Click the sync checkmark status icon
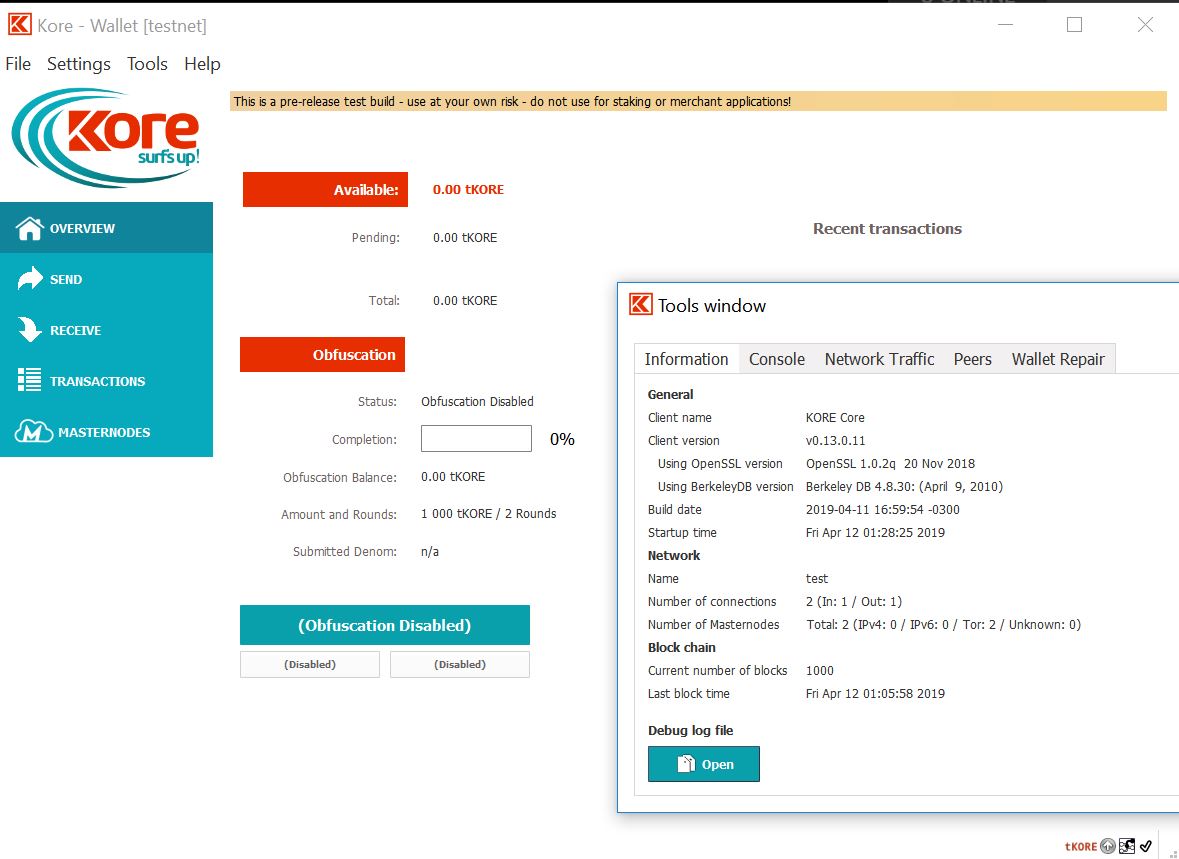1179x859 pixels. [x=1146, y=846]
